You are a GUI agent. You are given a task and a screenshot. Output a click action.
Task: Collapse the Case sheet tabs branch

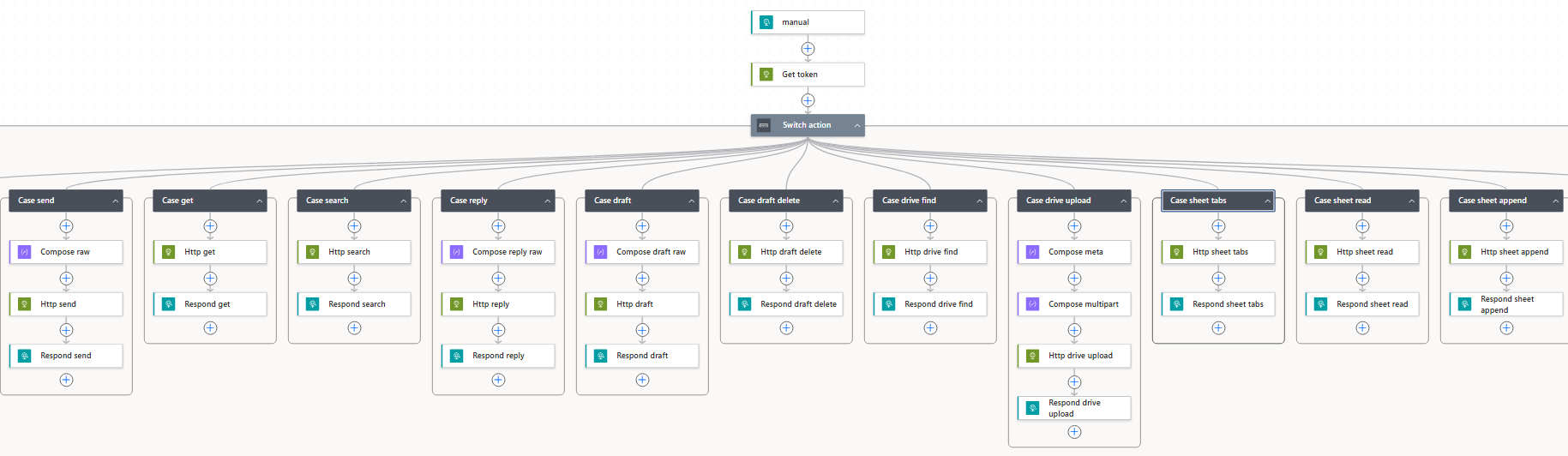point(1268,201)
